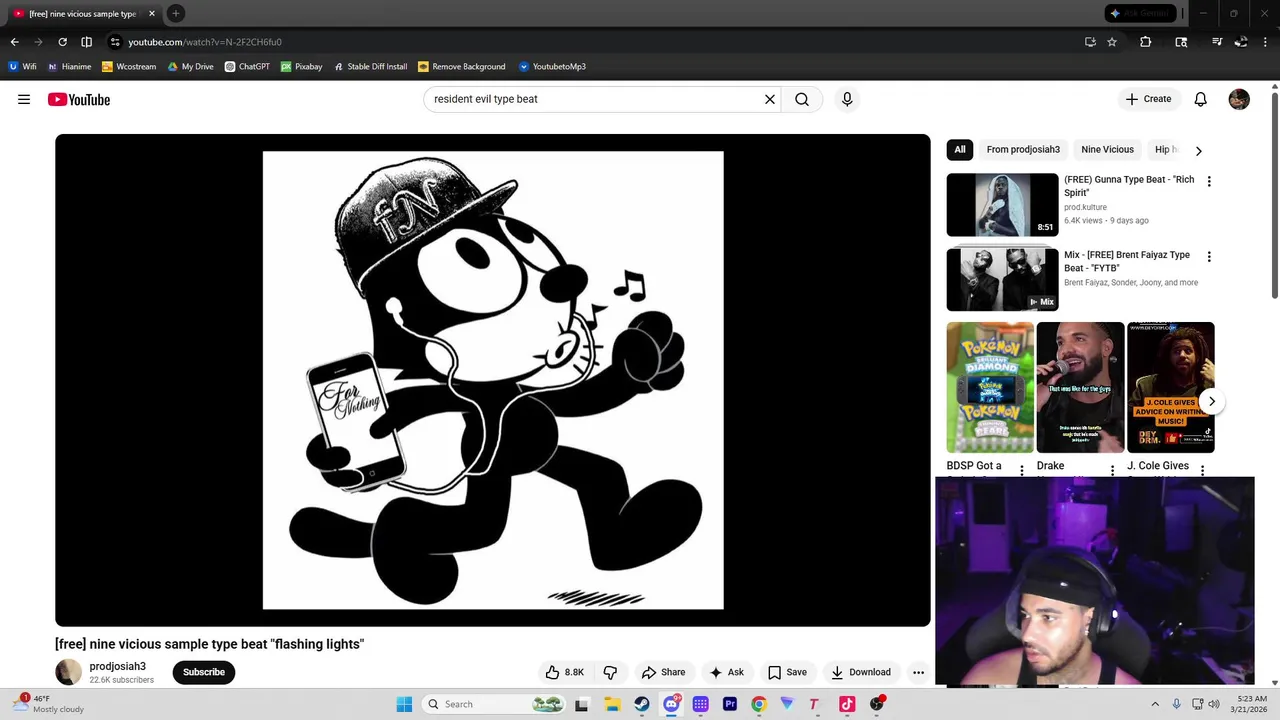This screenshot has height=720, width=1280.
Task: Open the My Drive bookmark
Action: click(190, 66)
